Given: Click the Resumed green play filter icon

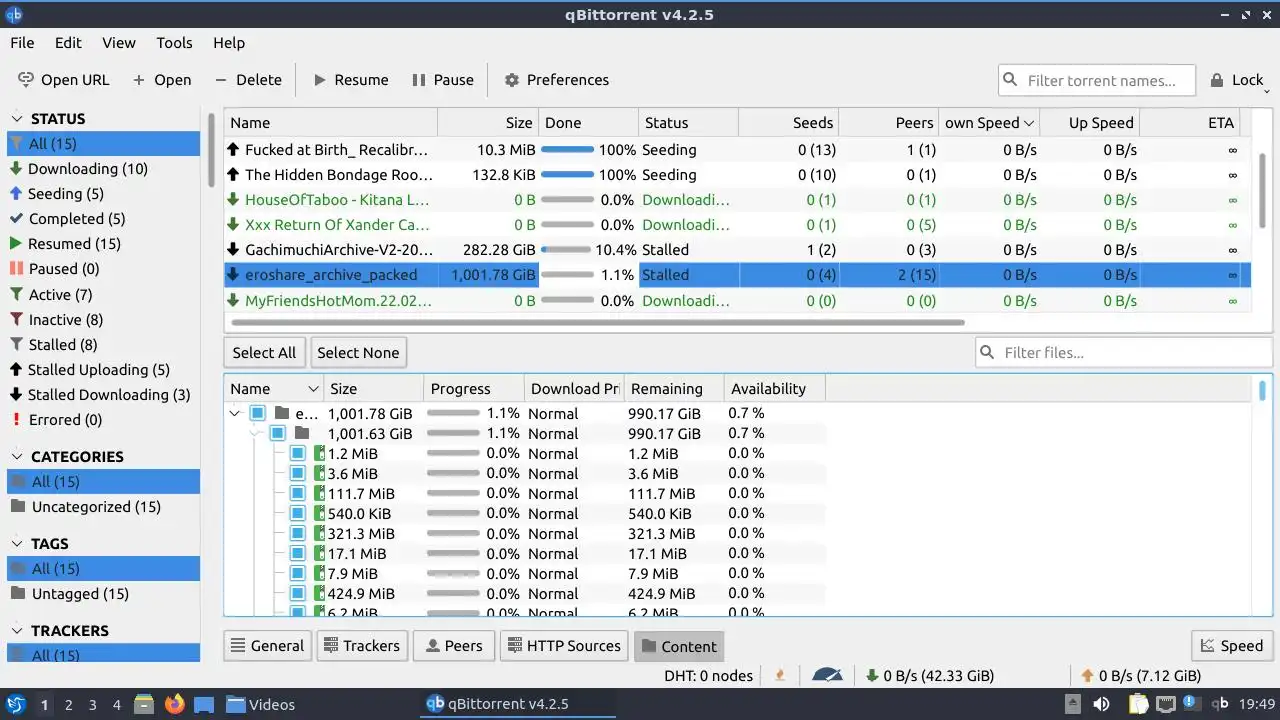Looking at the screenshot, I should [x=16, y=244].
